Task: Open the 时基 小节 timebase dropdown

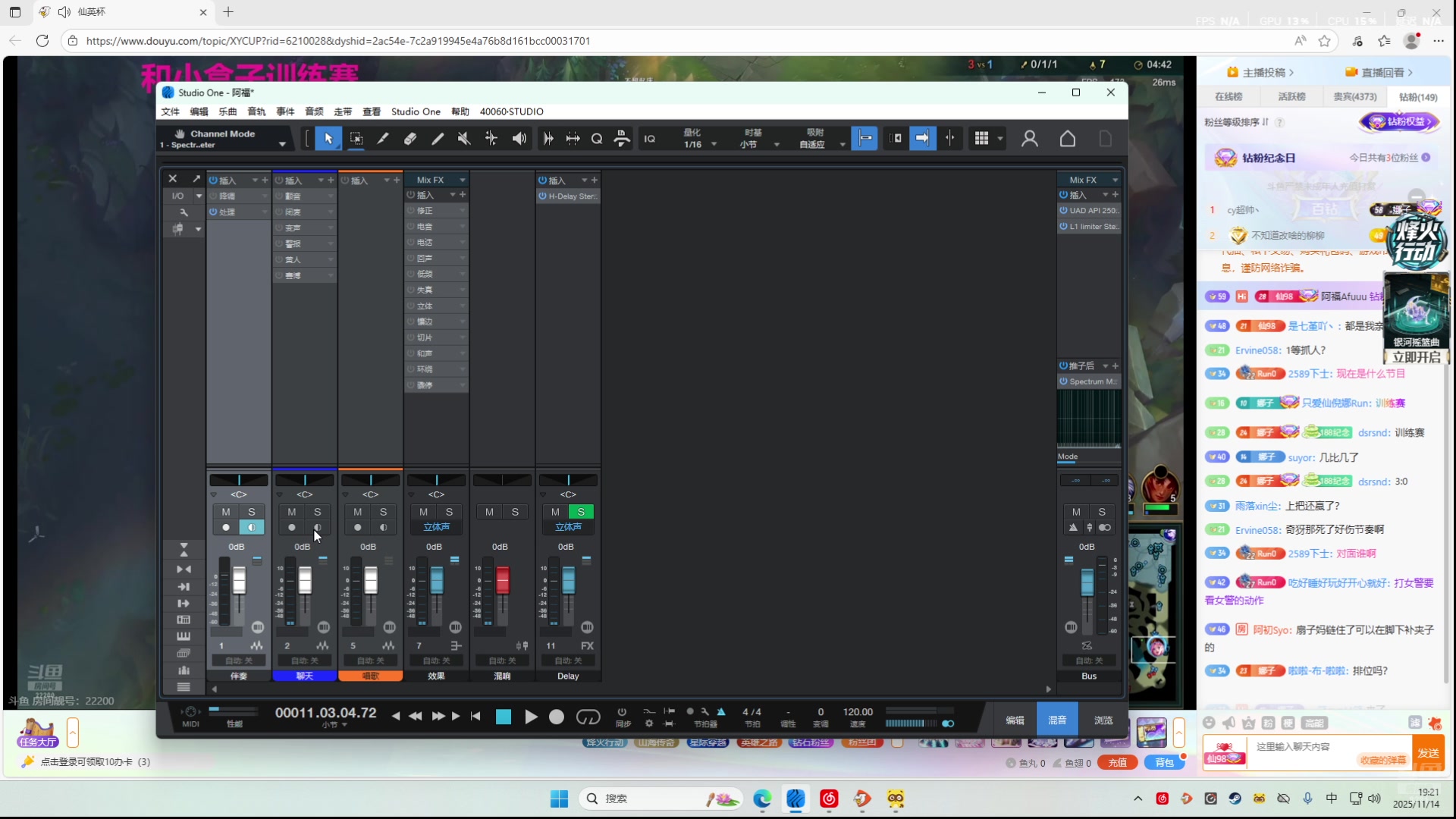Action: tap(776, 144)
